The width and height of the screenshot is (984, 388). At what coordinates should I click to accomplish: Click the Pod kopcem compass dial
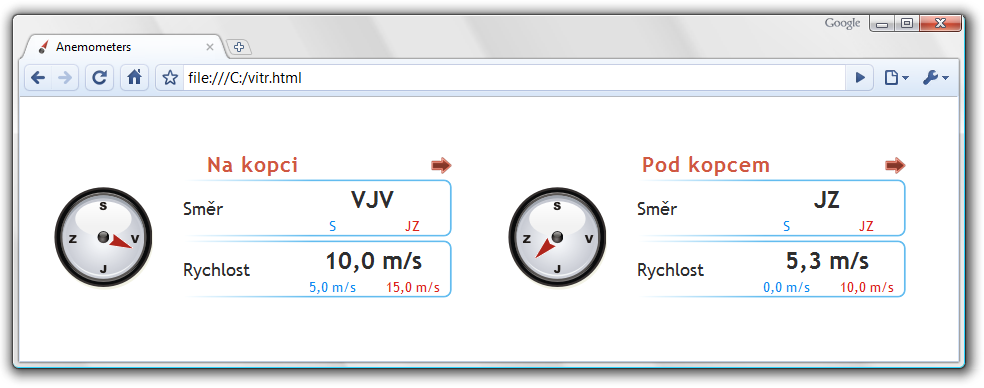coord(557,237)
